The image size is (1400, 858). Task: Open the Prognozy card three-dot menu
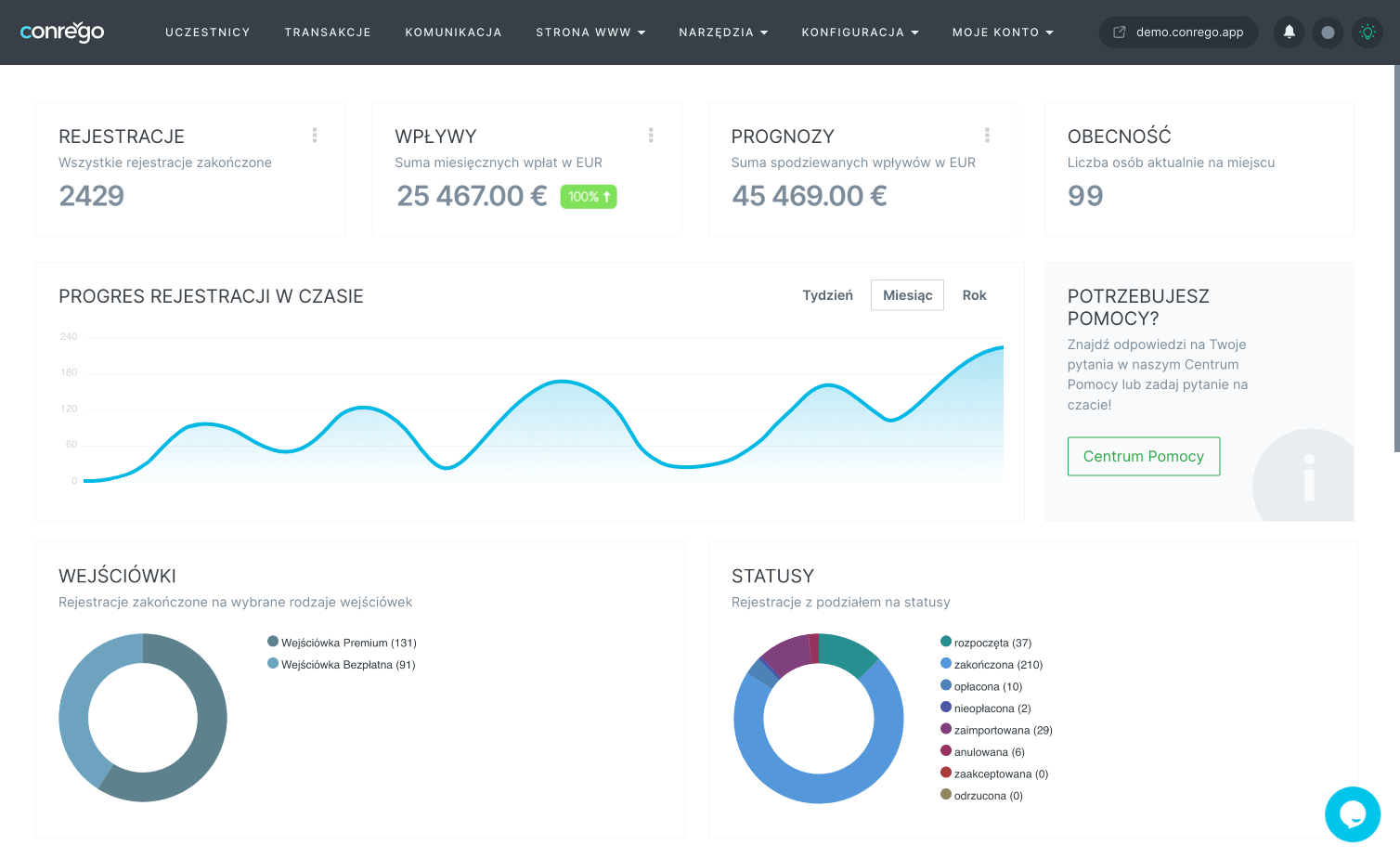point(987,136)
